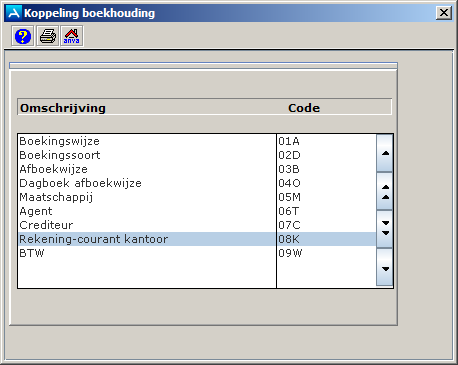Viewport: 458px width, 365px height.
Task: Click double up arrow page button
Action: [x=385, y=192]
